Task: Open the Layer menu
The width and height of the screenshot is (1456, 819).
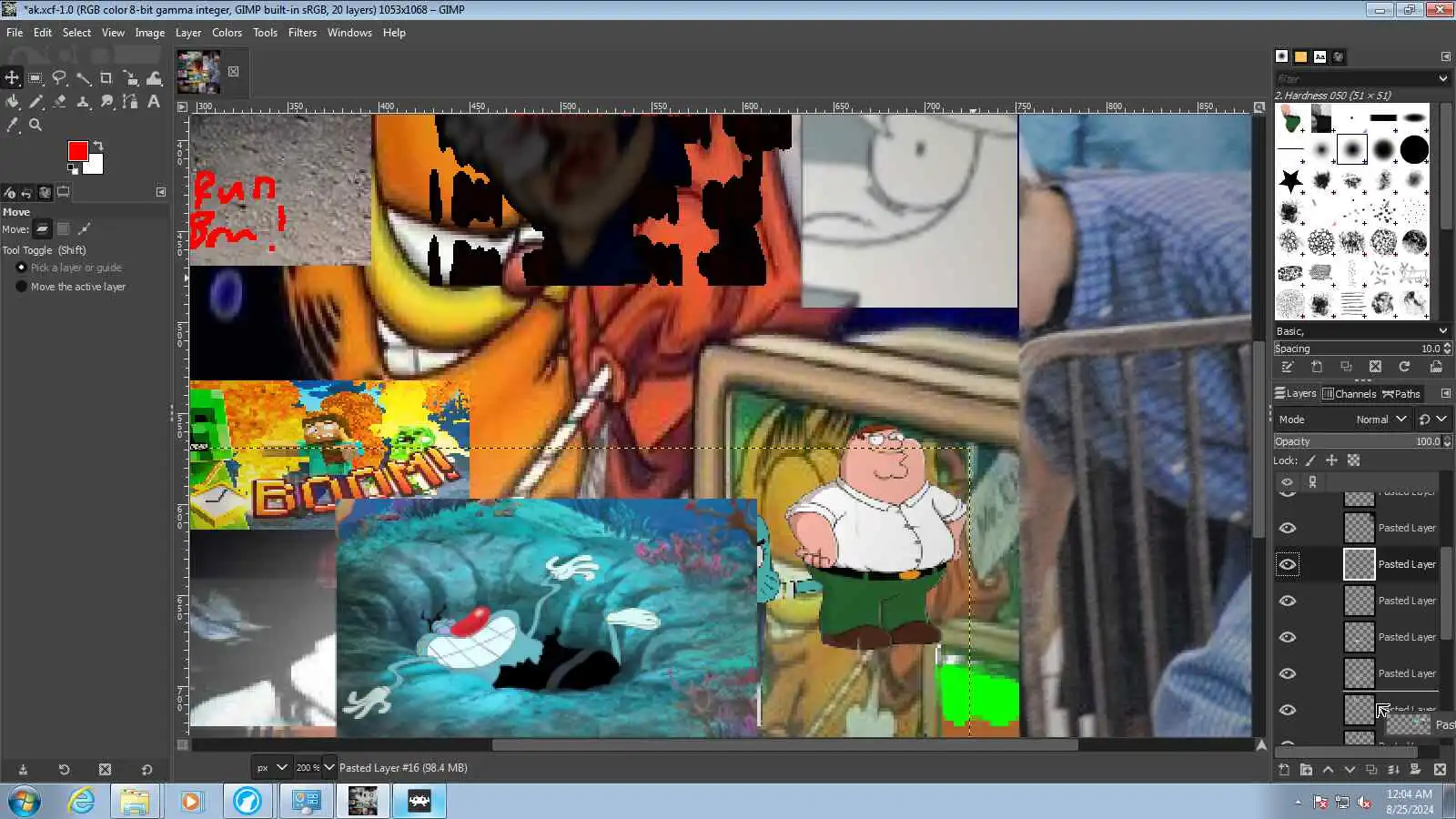Action: coord(188,33)
